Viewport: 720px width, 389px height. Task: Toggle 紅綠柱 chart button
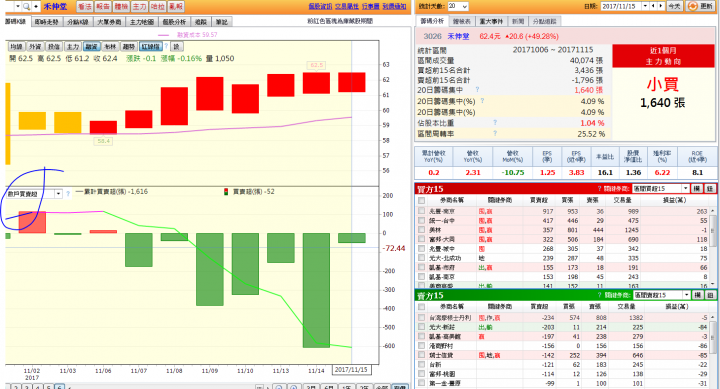(151, 46)
